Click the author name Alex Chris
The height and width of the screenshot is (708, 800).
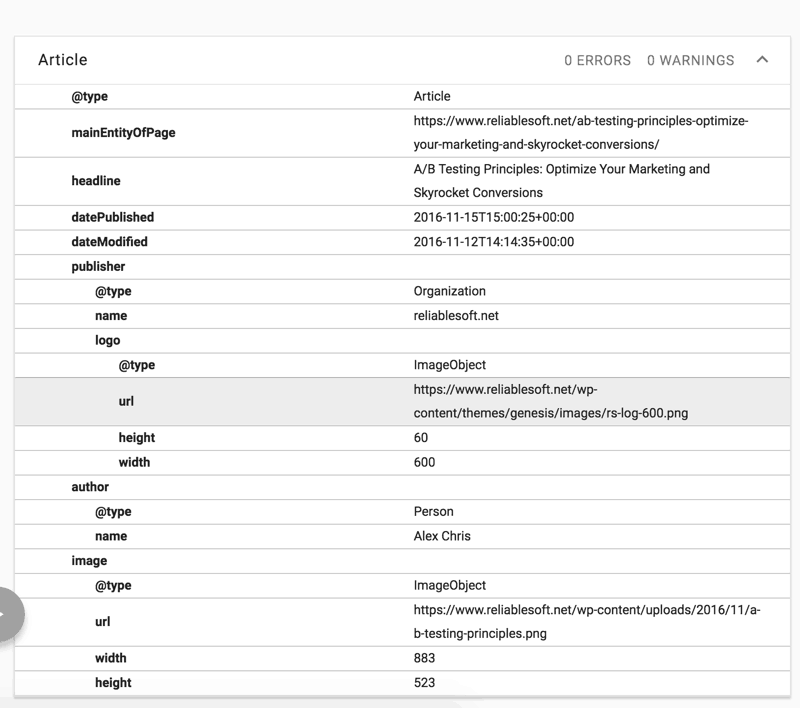[442, 536]
